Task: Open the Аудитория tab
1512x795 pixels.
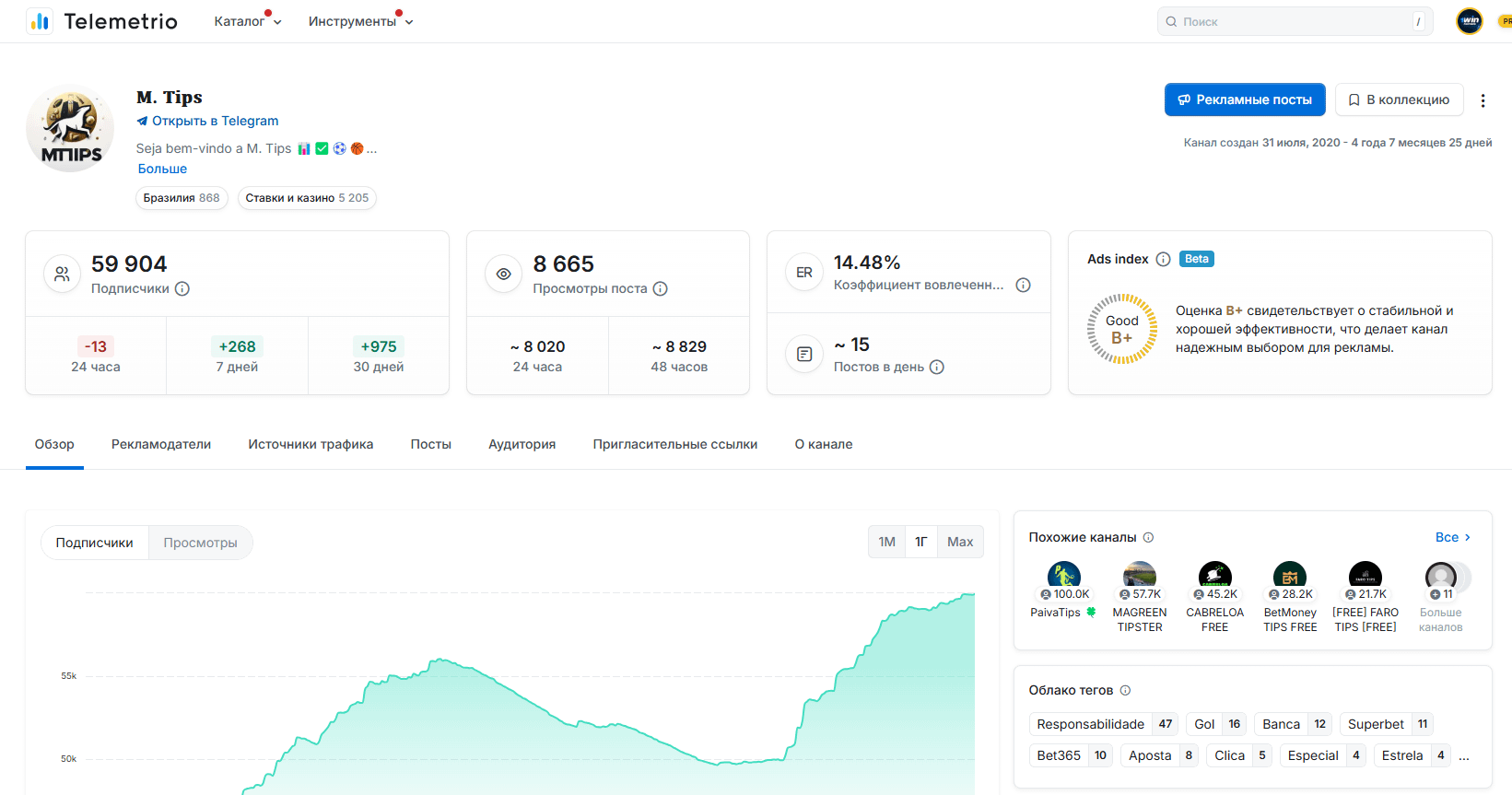Action: [522, 445]
